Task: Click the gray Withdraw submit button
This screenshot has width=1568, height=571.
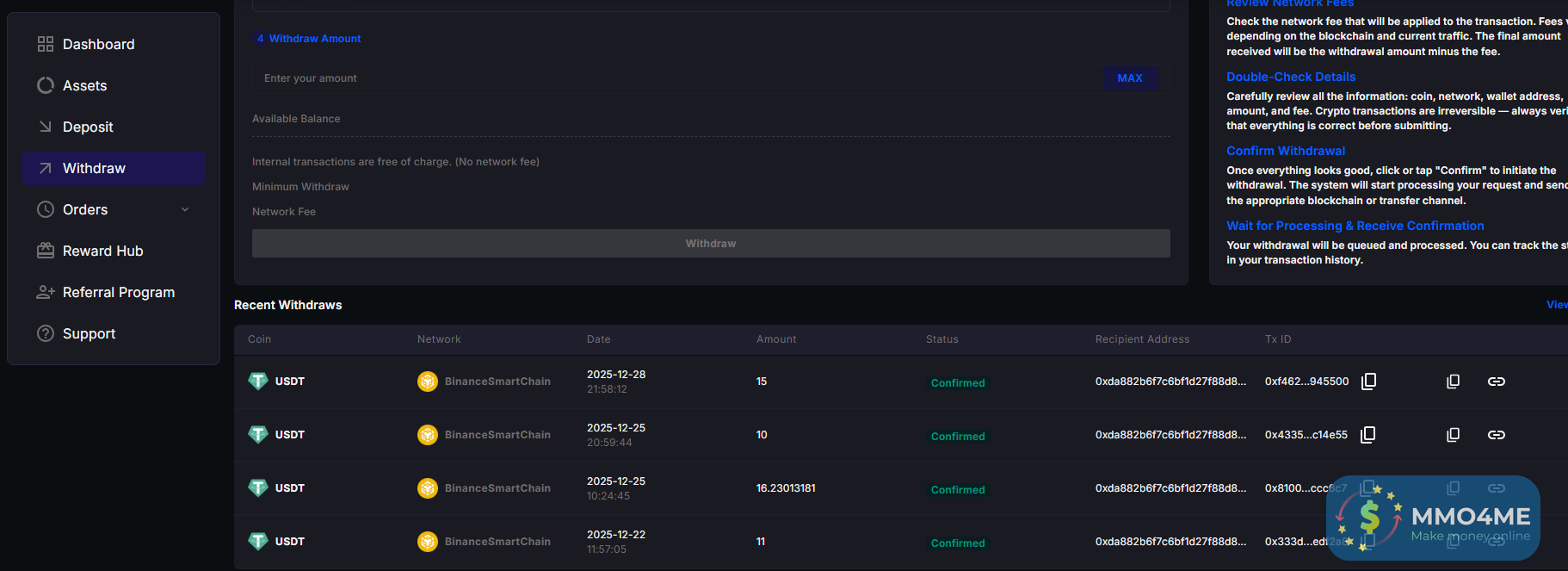Action: point(710,244)
